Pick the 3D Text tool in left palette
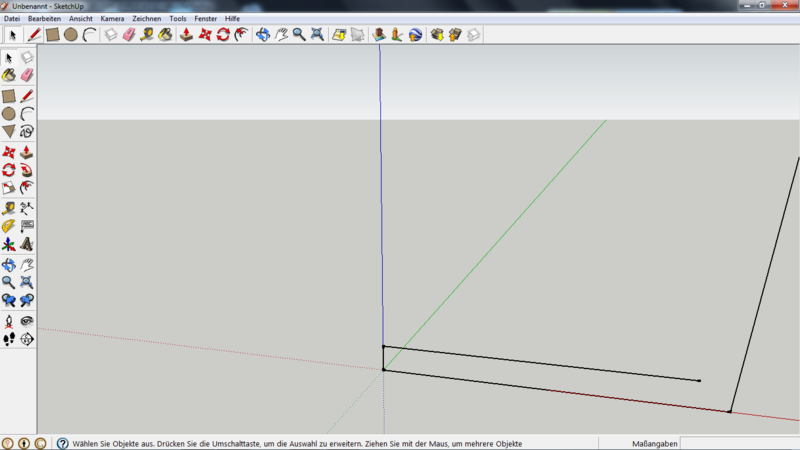 [x=27, y=244]
